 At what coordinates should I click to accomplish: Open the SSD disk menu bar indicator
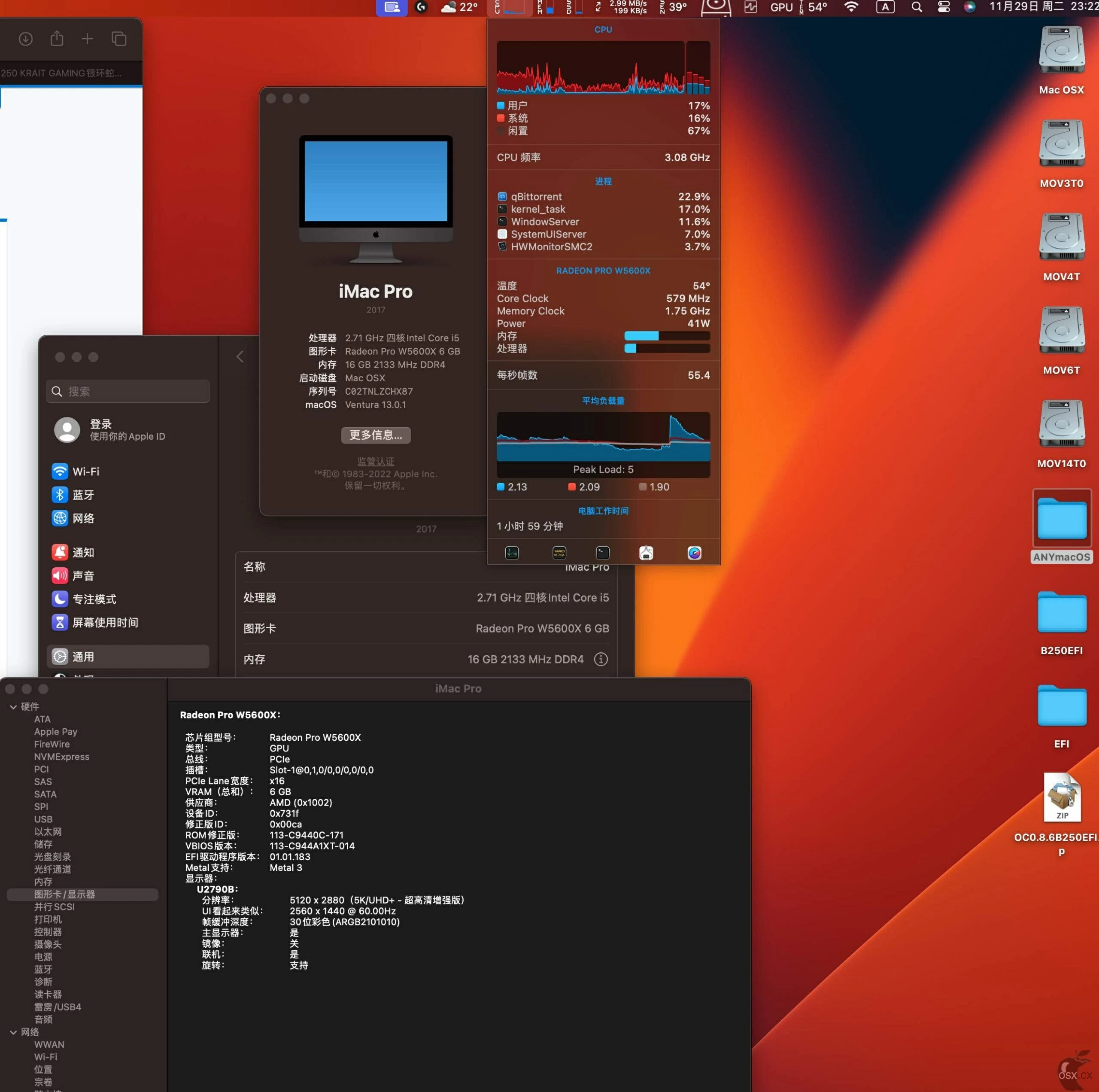pyautogui.click(x=574, y=7)
